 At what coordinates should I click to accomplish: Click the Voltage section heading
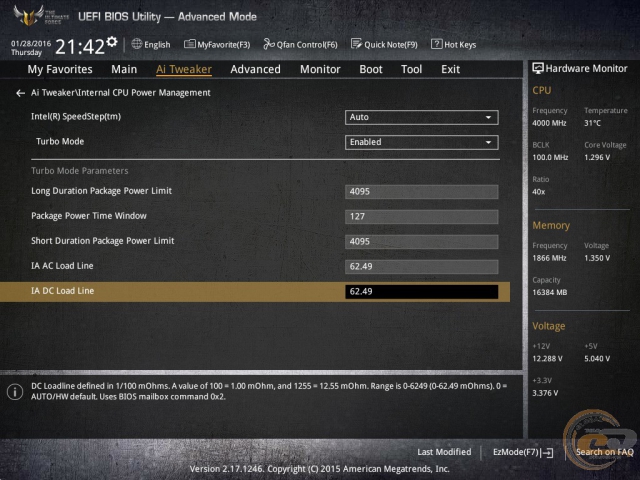tap(549, 326)
